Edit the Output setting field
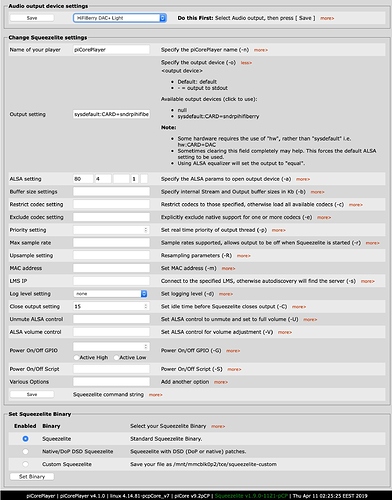 click(x=111, y=114)
